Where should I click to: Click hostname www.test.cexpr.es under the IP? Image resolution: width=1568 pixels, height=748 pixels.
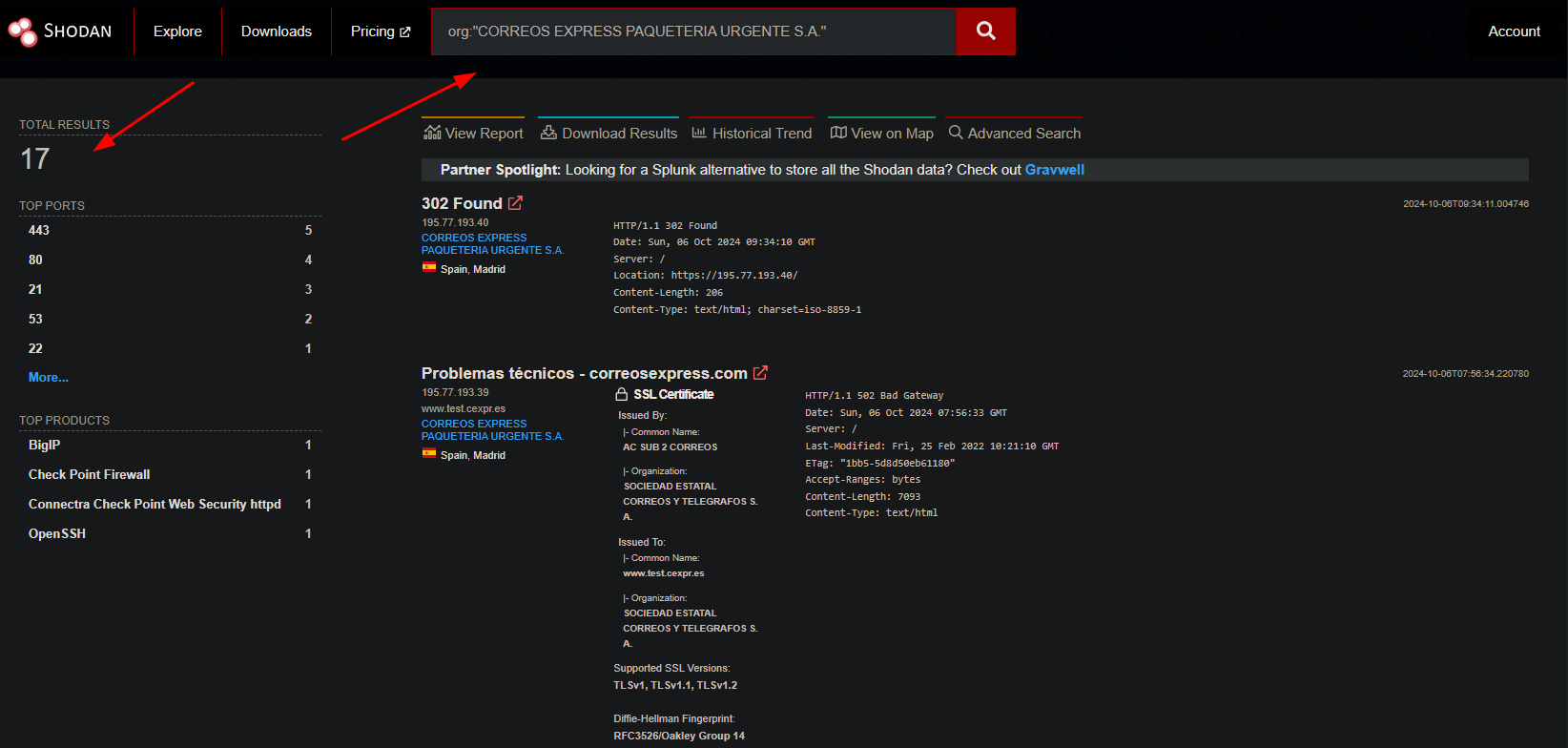464,408
